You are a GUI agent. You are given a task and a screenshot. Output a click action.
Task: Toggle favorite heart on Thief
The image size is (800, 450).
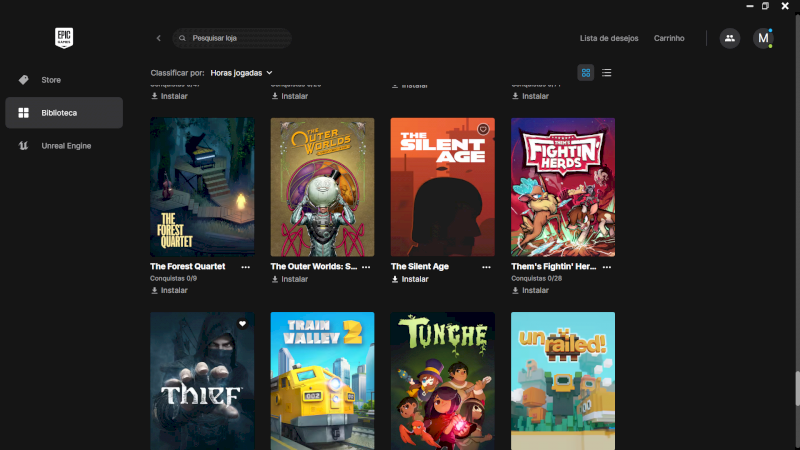242,323
